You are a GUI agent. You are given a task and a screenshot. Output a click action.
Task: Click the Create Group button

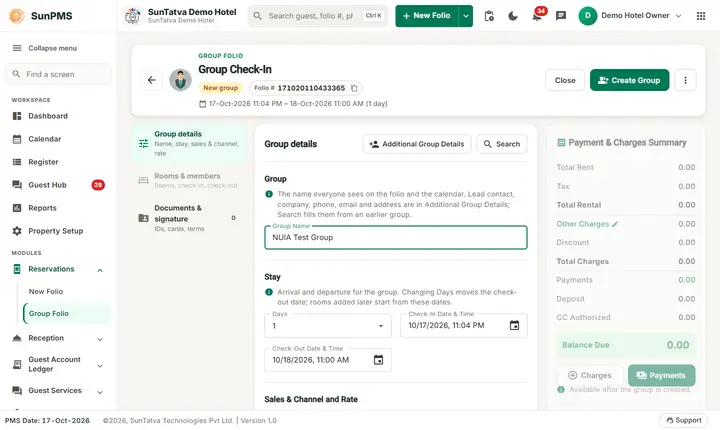(x=629, y=80)
